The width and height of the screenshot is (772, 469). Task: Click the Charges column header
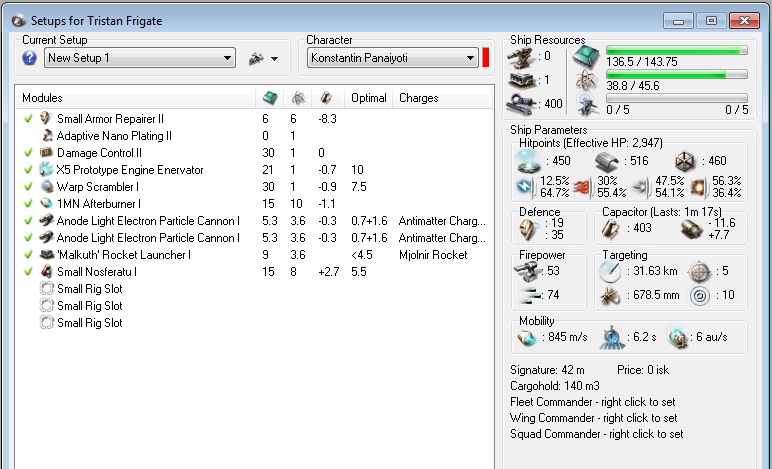pyautogui.click(x=418, y=98)
